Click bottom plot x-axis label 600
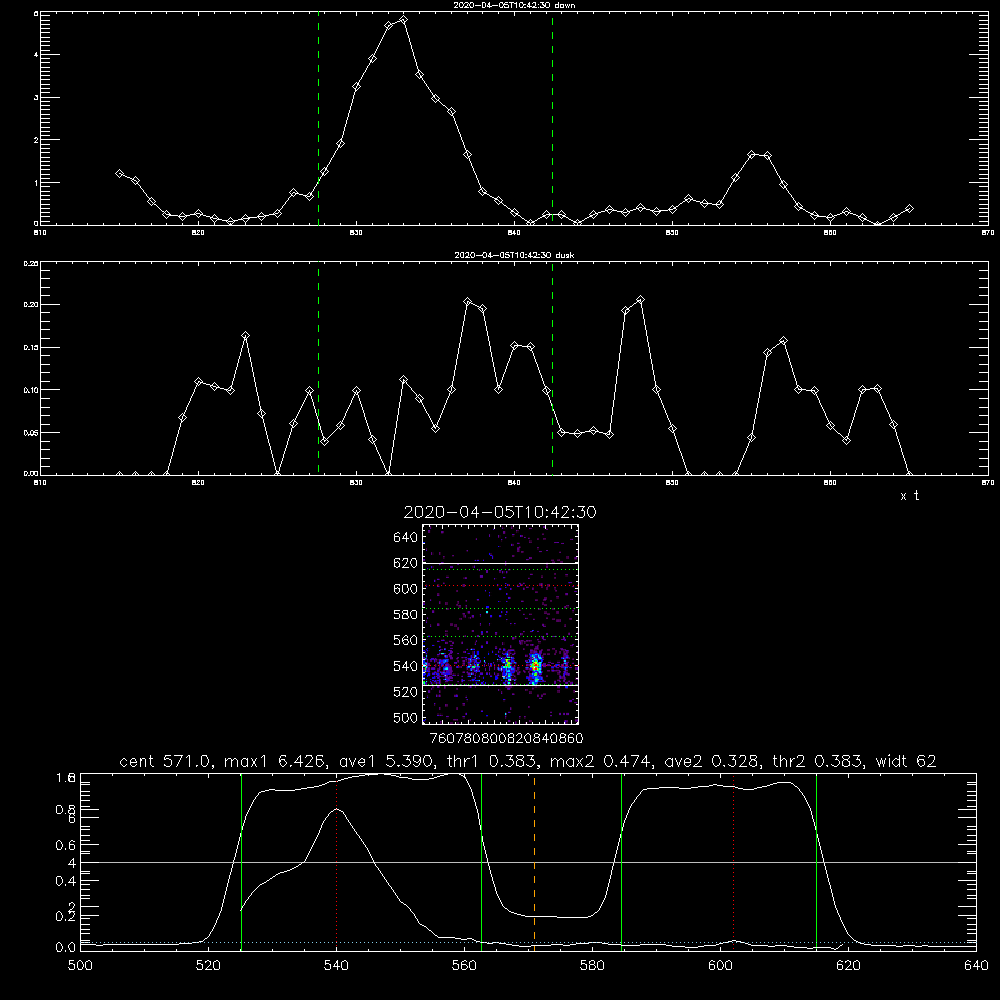Image resolution: width=1000 pixels, height=1000 pixels. click(721, 966)
